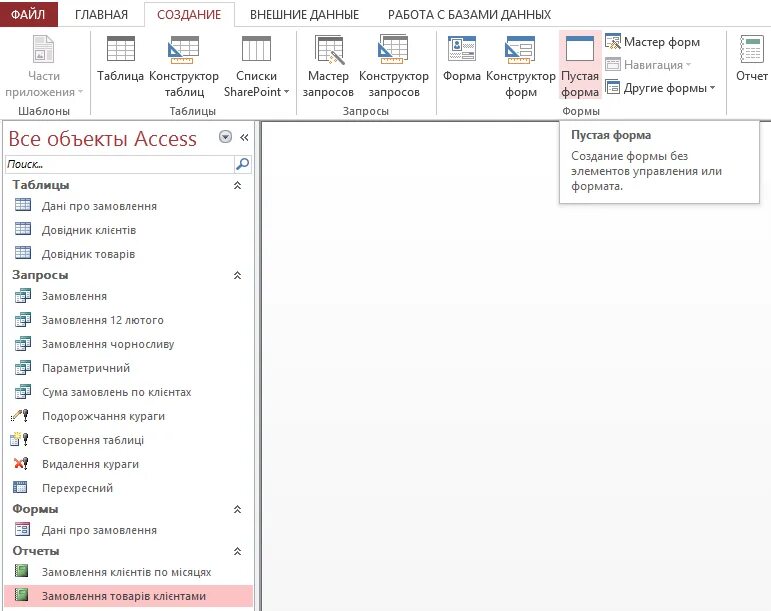Click the Перехресний crosstab icon

pyautogui.click(x=21, y=487)
